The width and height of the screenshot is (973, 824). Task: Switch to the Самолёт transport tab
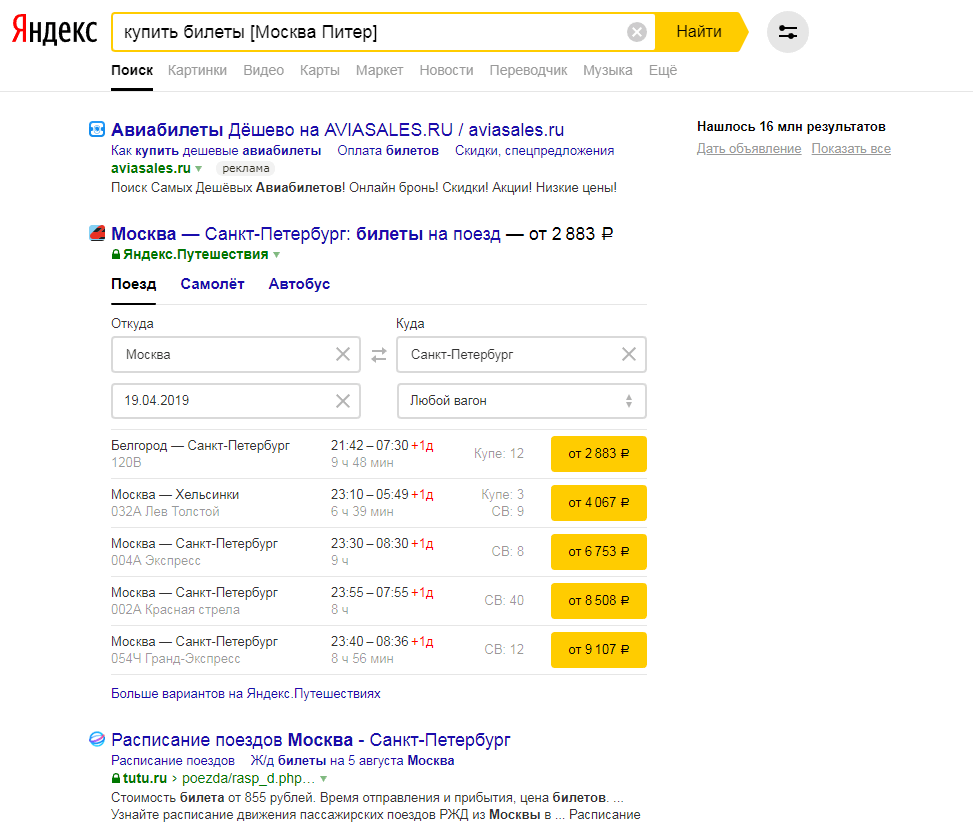(x=212, y=284)
